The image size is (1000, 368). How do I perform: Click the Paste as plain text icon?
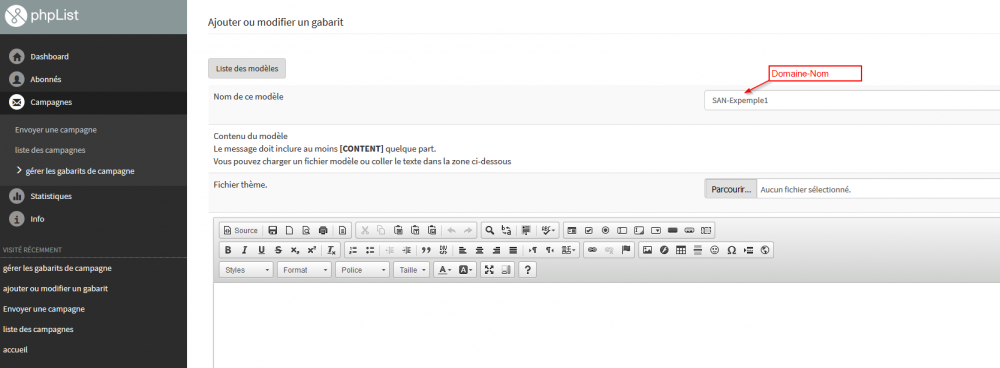[x=415, y=230]
